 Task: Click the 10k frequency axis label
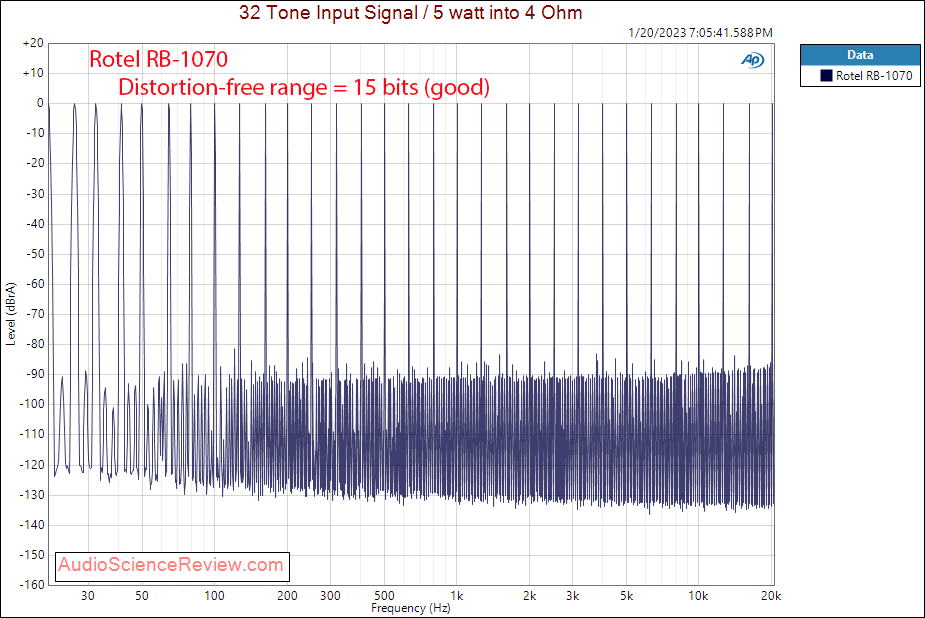click(698, 596)
